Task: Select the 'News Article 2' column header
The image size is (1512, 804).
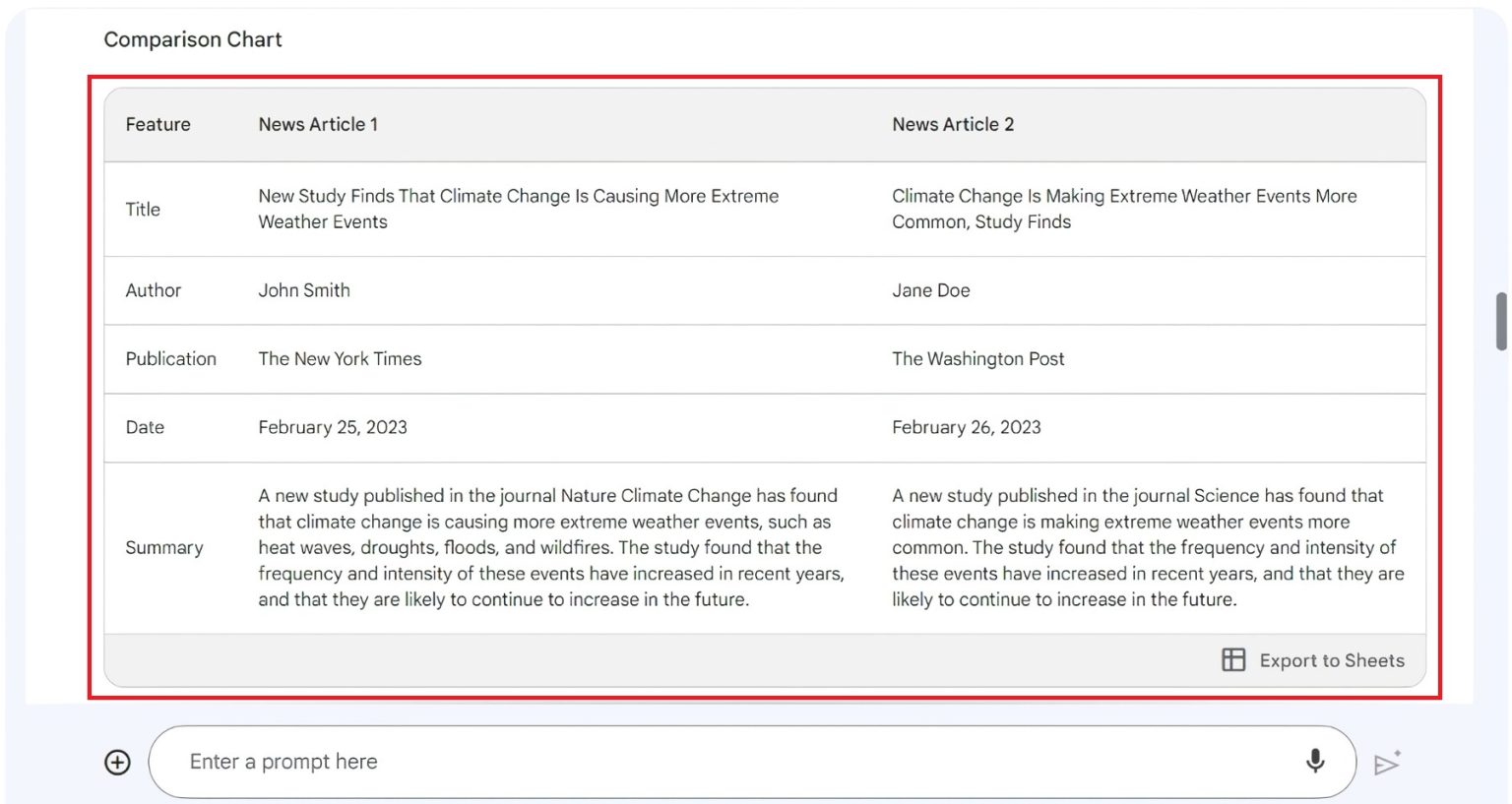Action: pos(952,125)
